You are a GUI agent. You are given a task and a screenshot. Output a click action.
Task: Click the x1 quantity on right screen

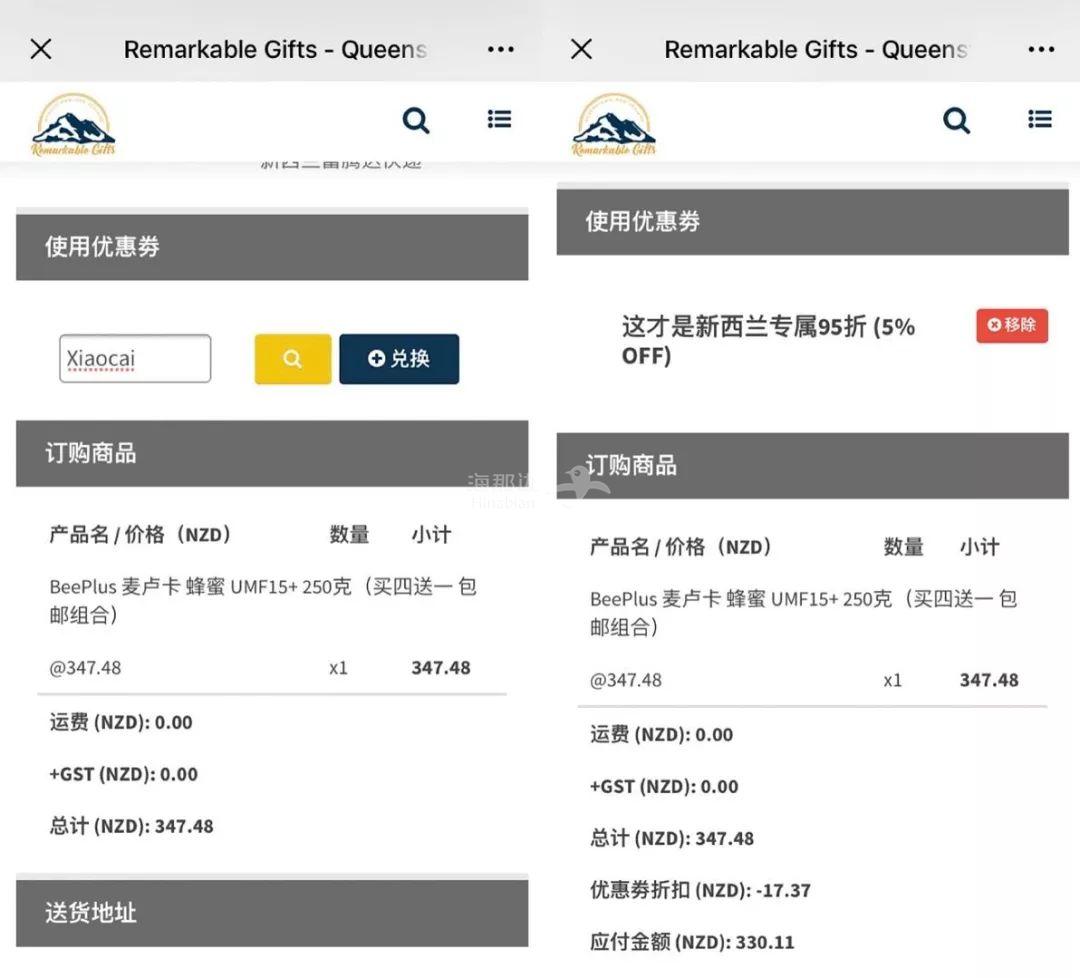(892, 680)
